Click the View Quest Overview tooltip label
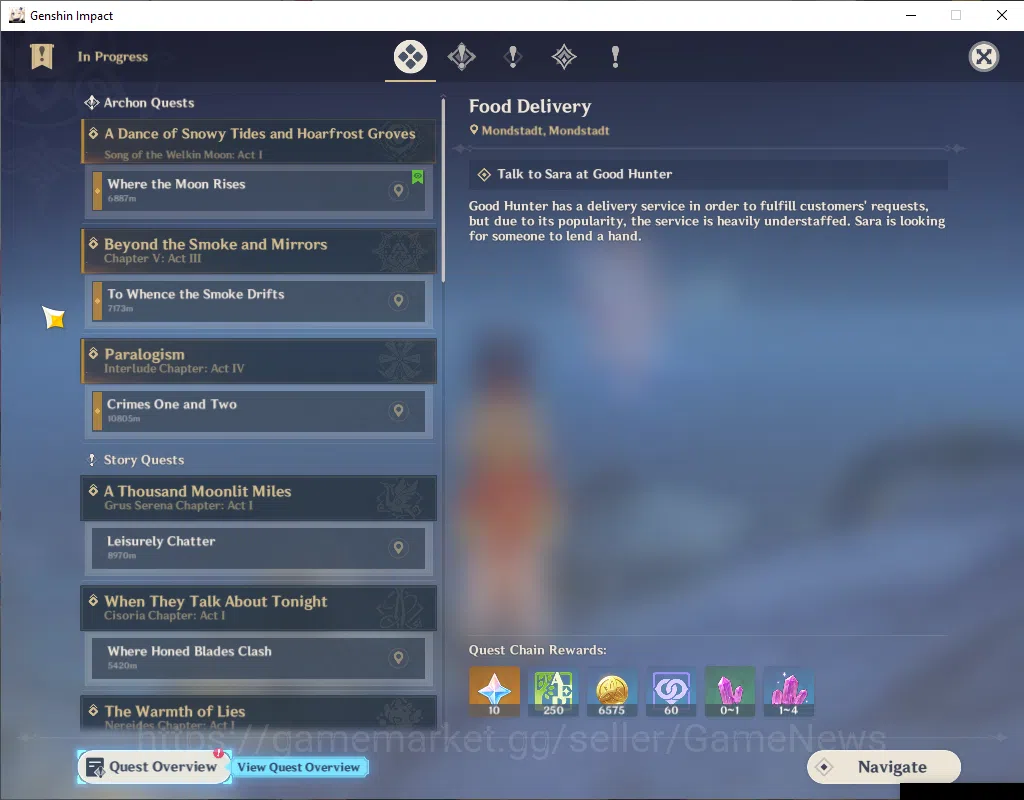This screenshot has width=1024, height=800. pyautogui.click(x=298, y=767)
